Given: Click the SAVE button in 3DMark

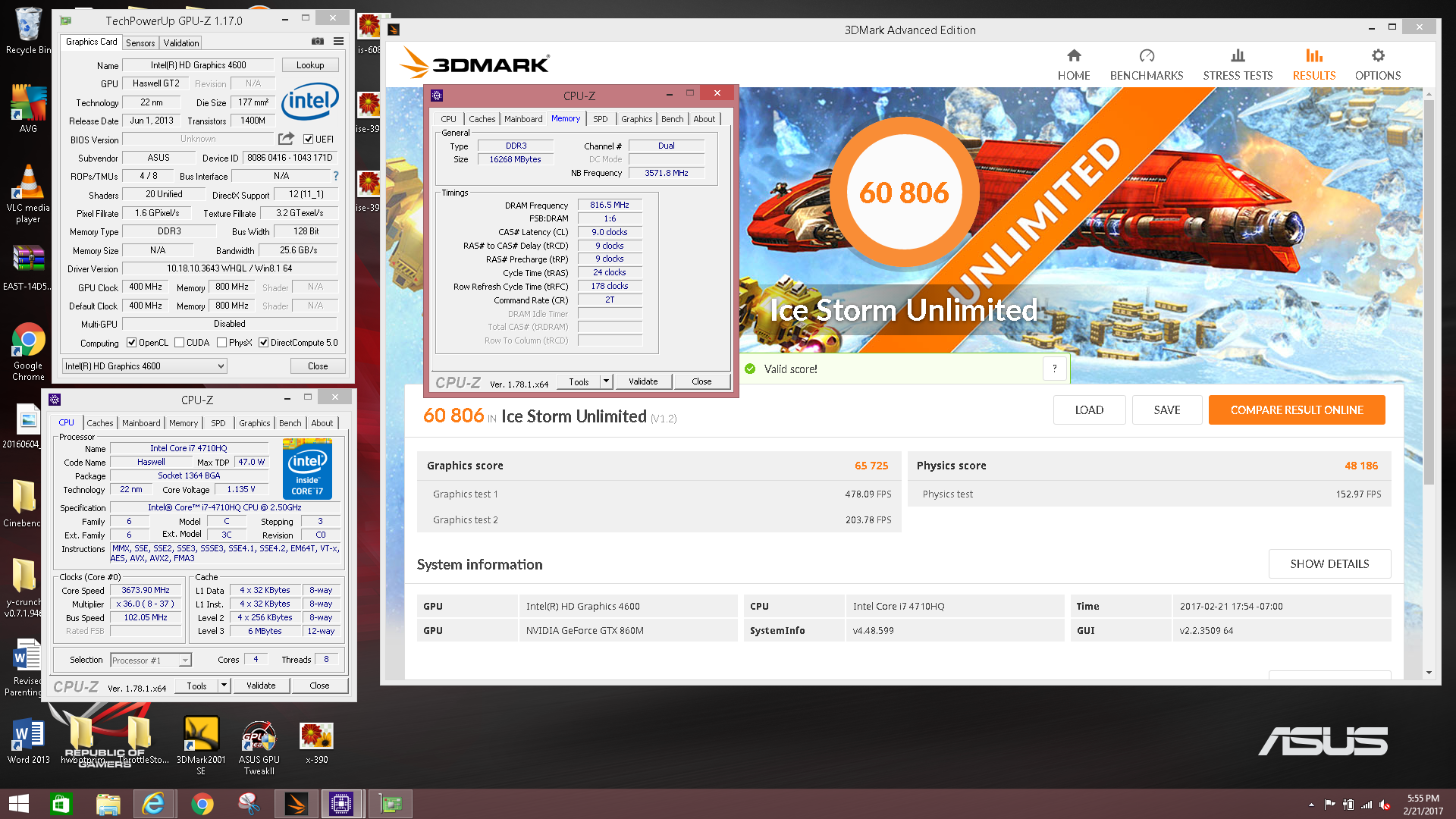Looking at the screenshot, I should 1167,410.
